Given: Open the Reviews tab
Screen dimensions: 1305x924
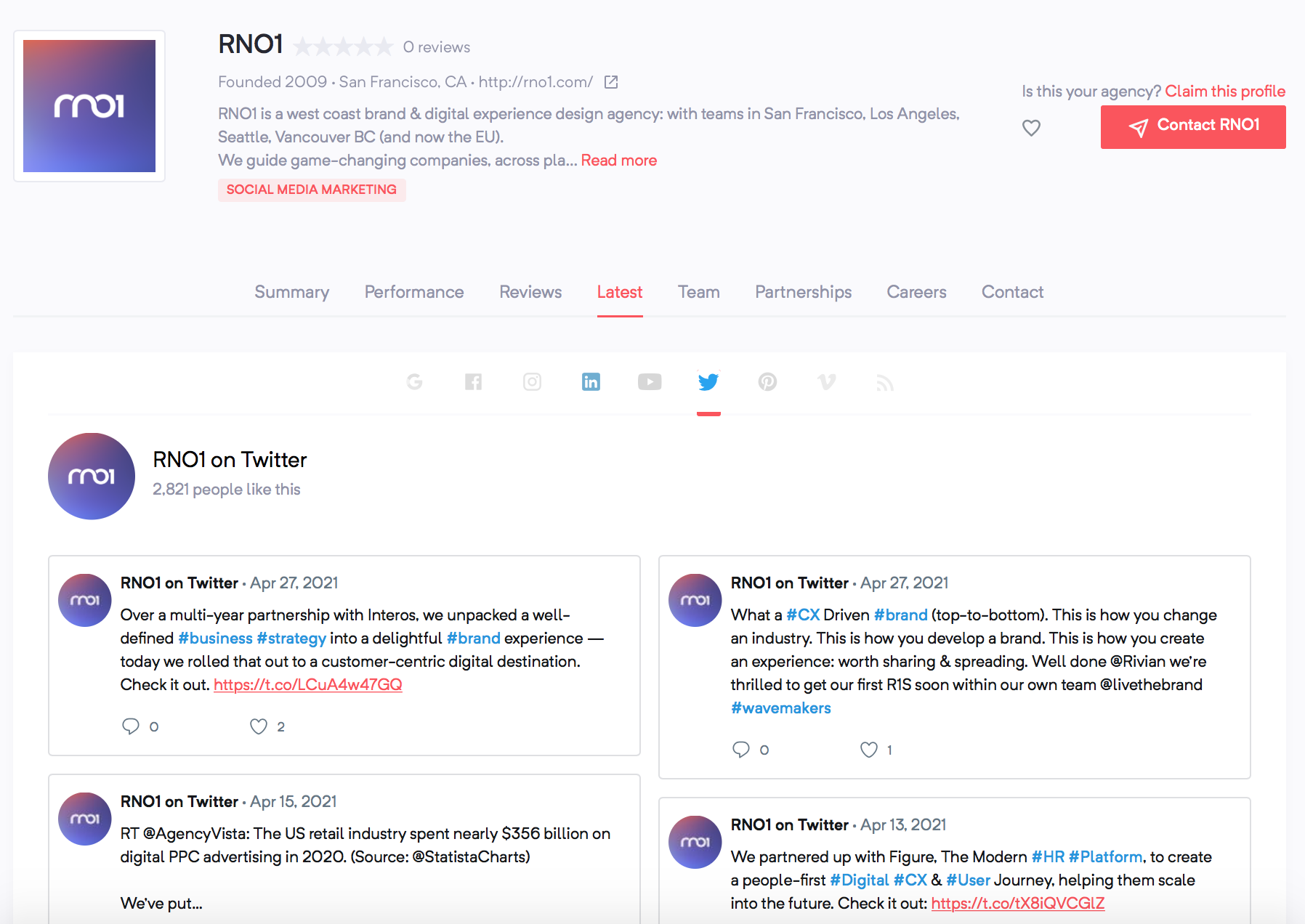Looking at the screenshot, I should [530, 292].
